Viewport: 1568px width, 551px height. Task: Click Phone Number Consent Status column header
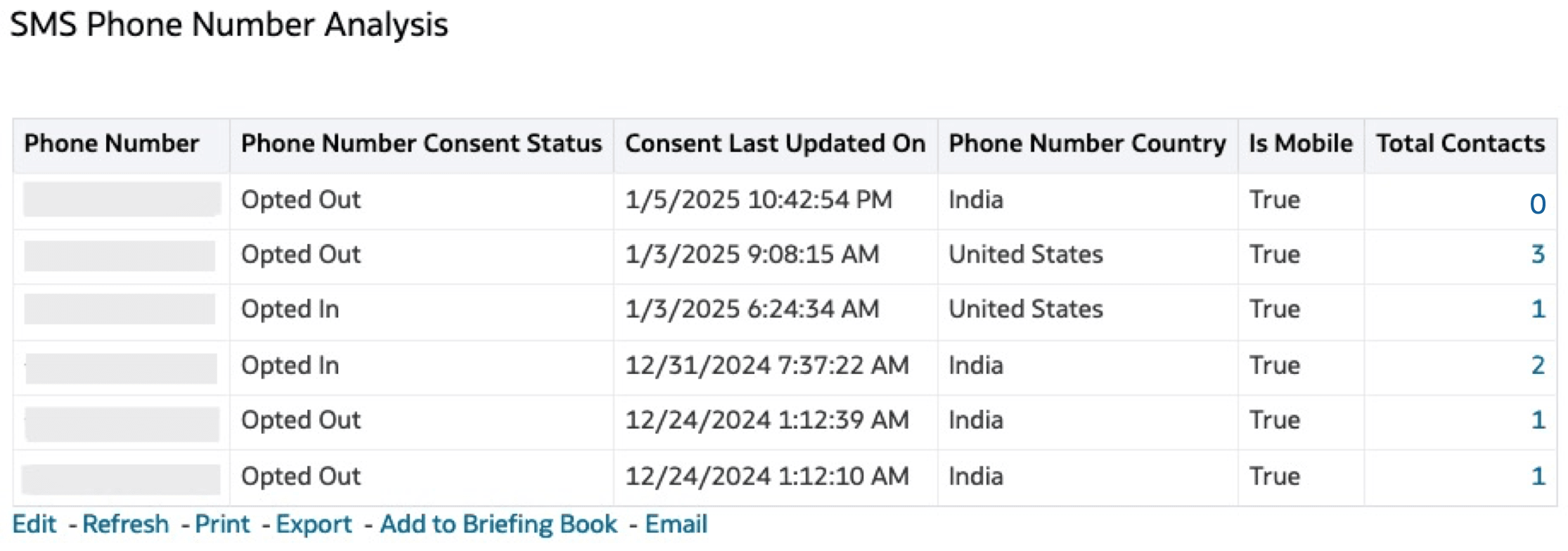pyautogui.click(x=422, y=143)
